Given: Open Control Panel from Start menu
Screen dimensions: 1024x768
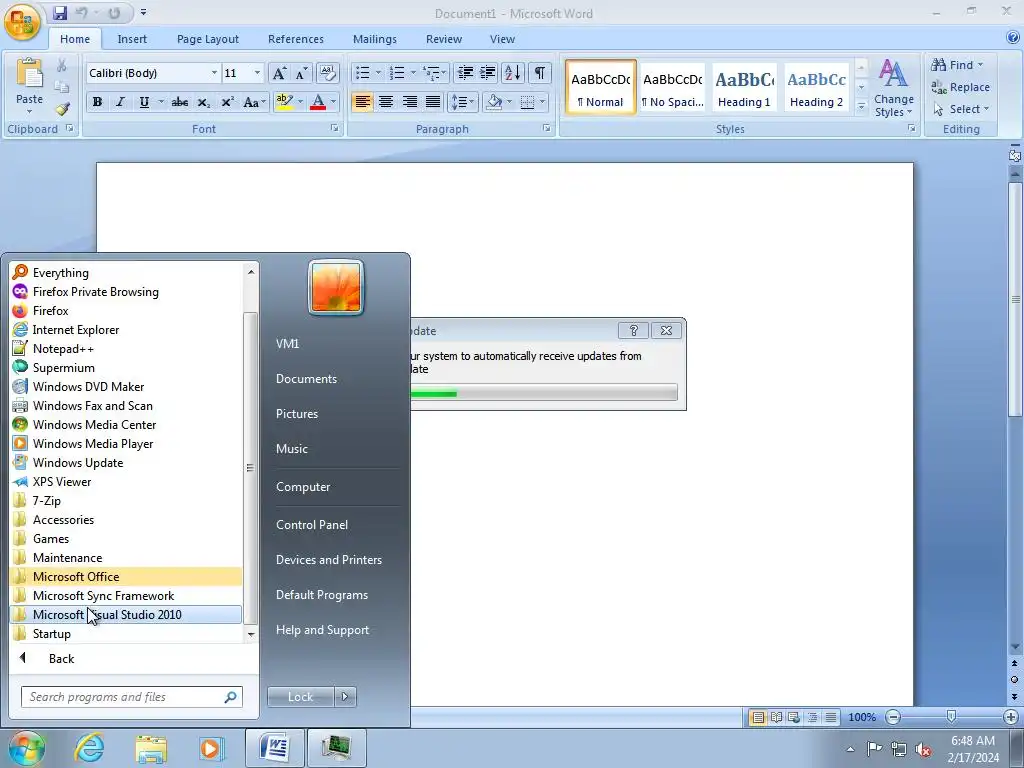Looking at the screenshot, I should click(x=312, y=524).
